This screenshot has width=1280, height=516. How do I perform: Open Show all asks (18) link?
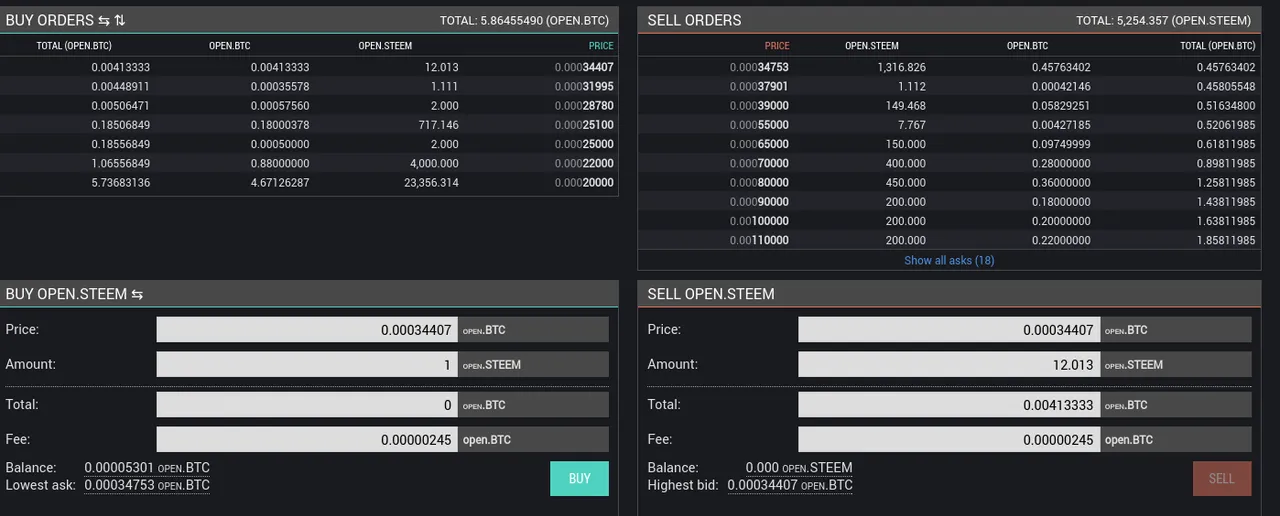point(949,260)
